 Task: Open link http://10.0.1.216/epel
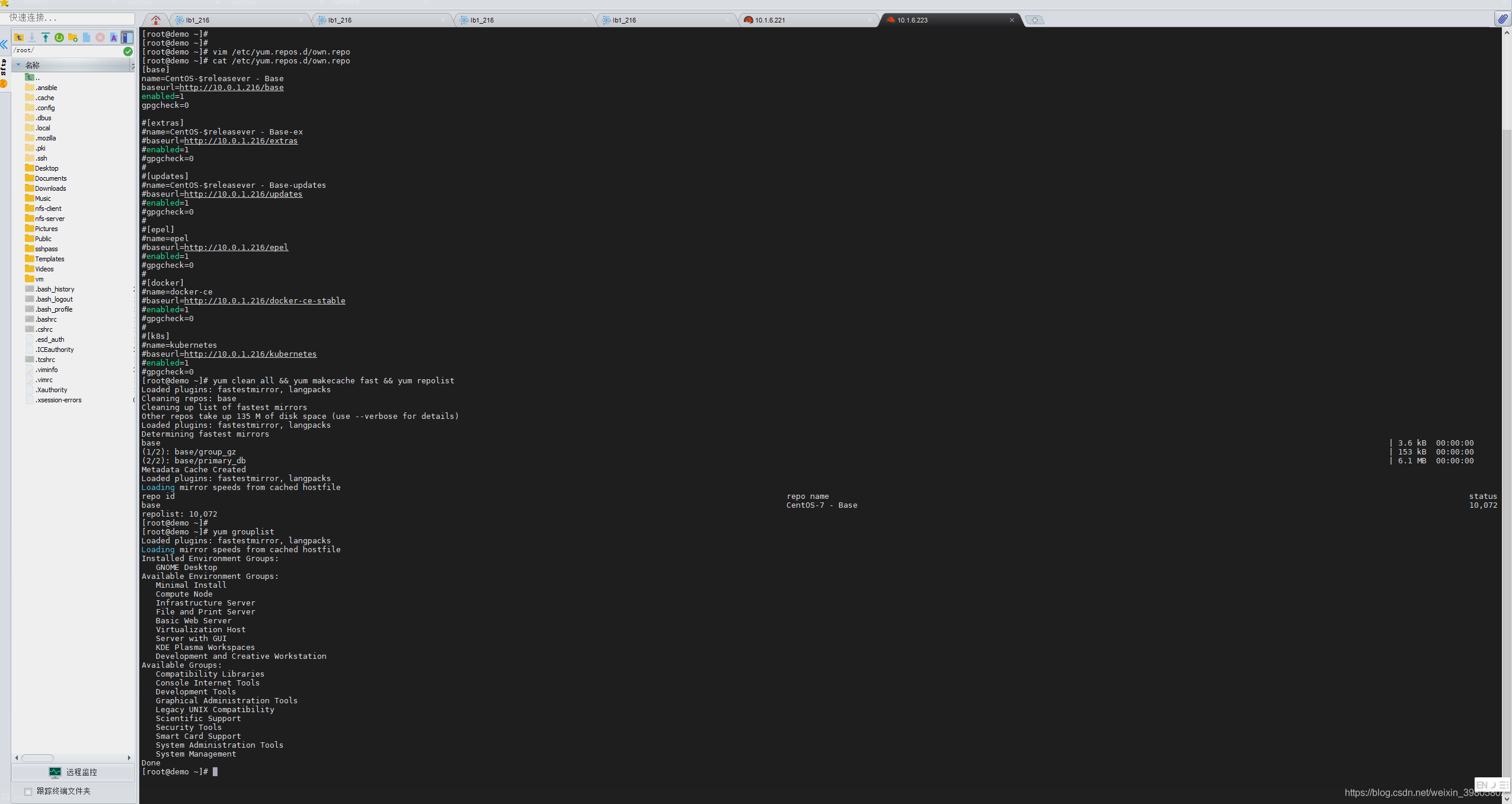point(236,248)
